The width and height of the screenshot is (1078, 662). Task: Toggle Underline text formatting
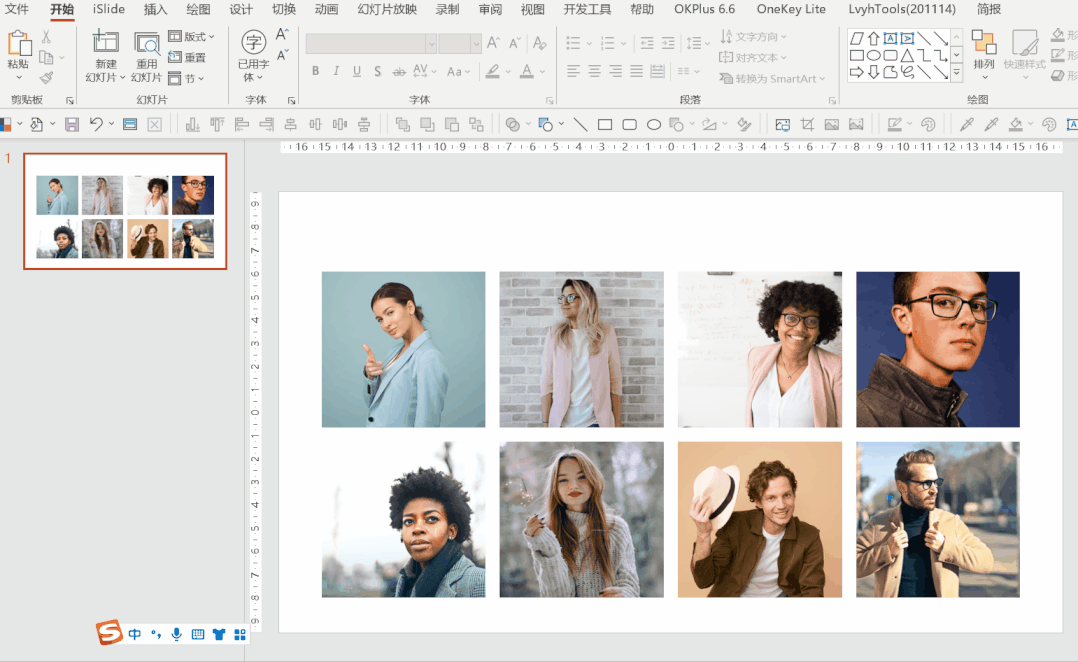356,72
